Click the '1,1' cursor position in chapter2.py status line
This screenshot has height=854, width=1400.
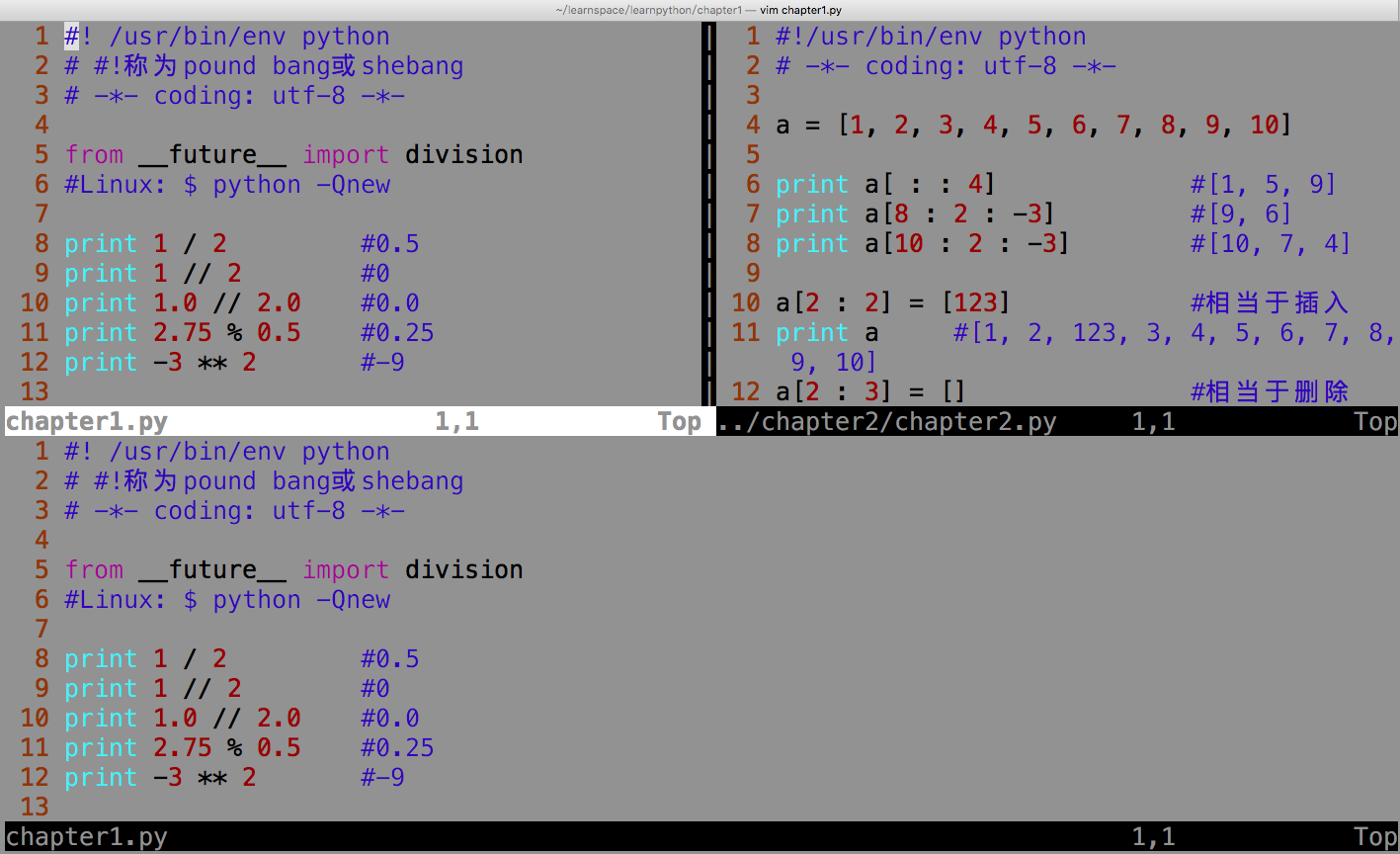[1153, 422]
